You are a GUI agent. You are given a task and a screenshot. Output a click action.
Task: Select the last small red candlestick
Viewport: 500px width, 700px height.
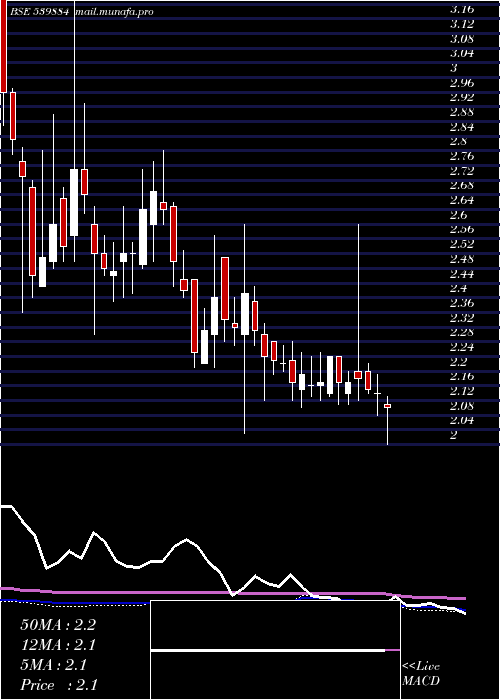(x=388, y=406)
